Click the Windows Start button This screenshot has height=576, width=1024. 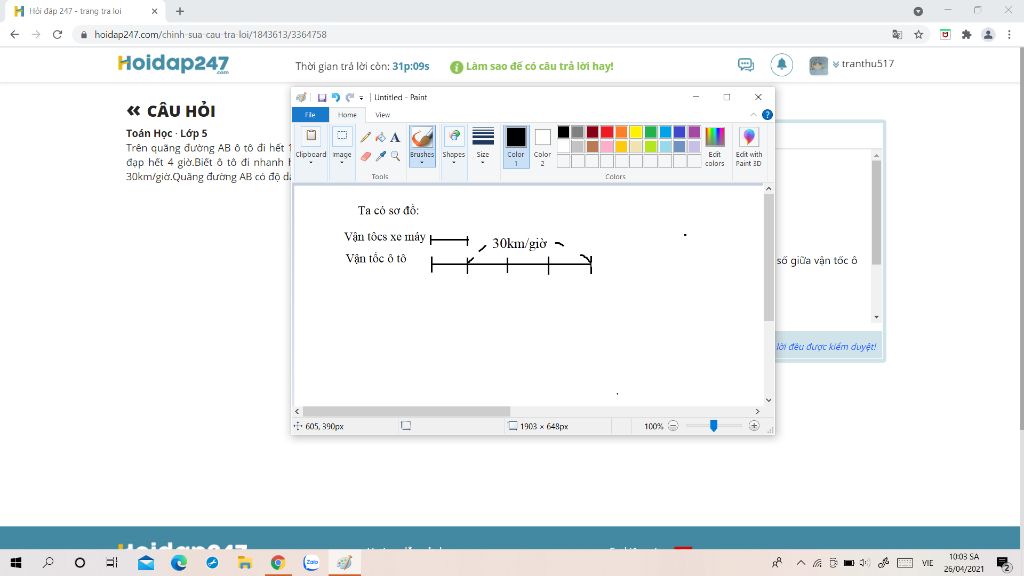pos(16,562)
